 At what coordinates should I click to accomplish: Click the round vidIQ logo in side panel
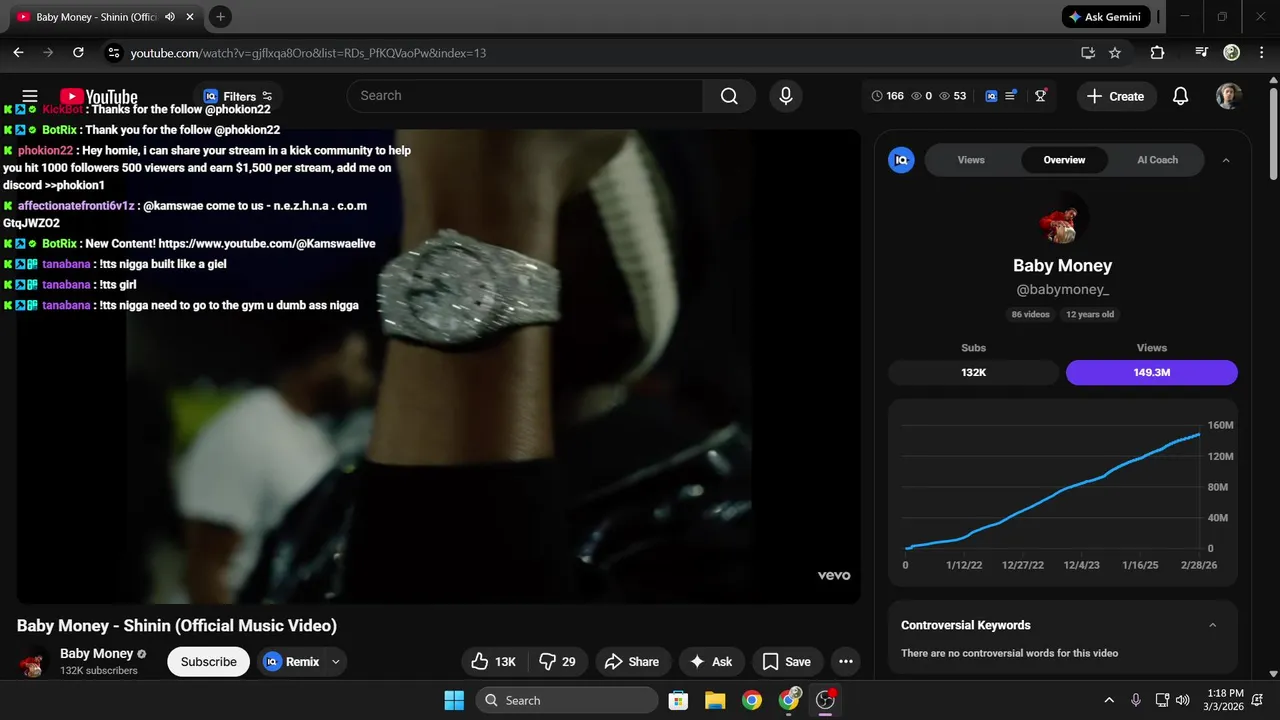click(901, 160)
